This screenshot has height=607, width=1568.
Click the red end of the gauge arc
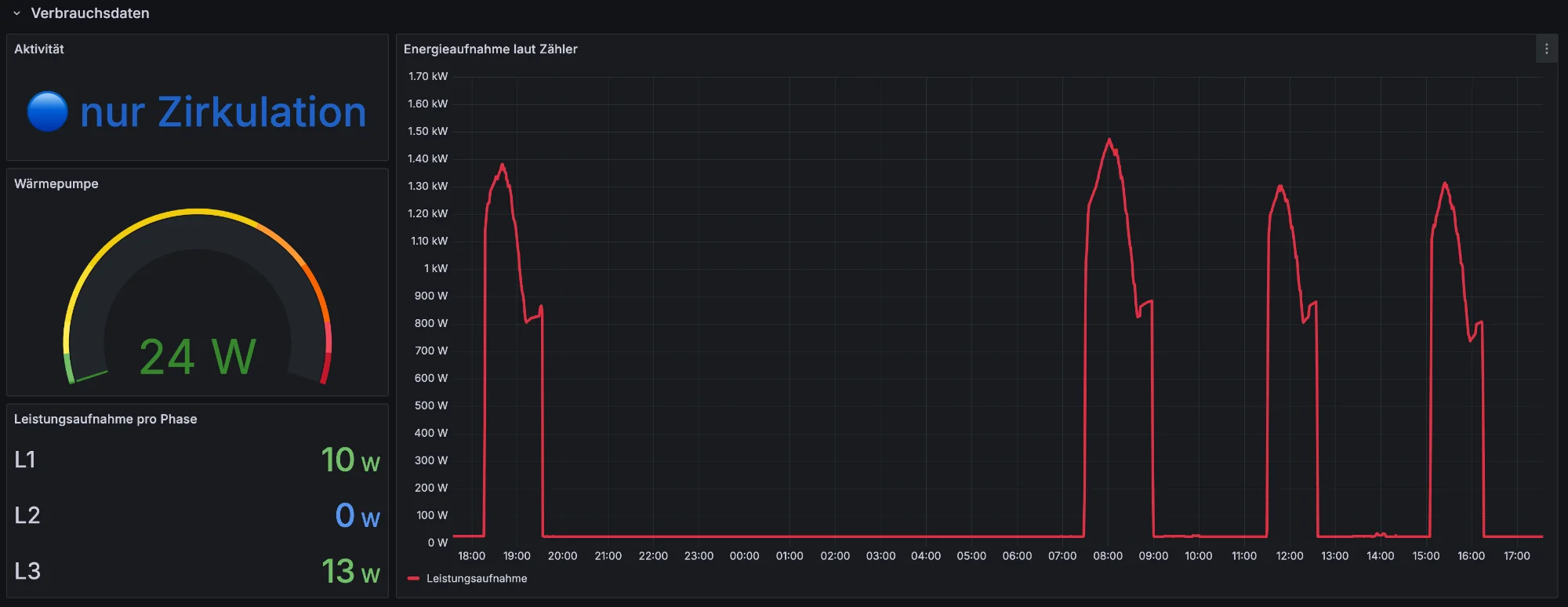[325, 367]
